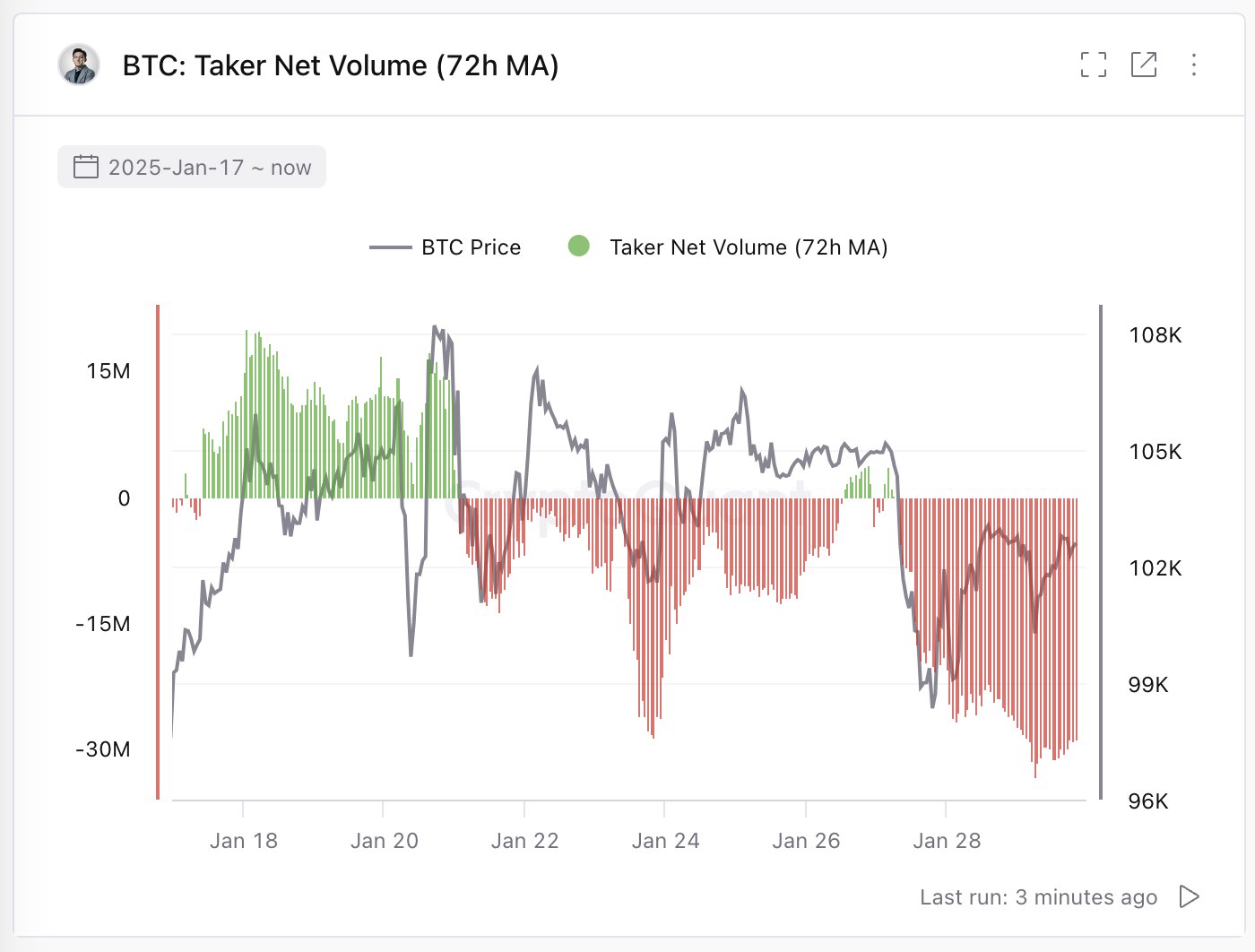This screenshot has height=952, width=1255.
Task: Click the -15M left axis label
Action: click(x=103, y=624)
